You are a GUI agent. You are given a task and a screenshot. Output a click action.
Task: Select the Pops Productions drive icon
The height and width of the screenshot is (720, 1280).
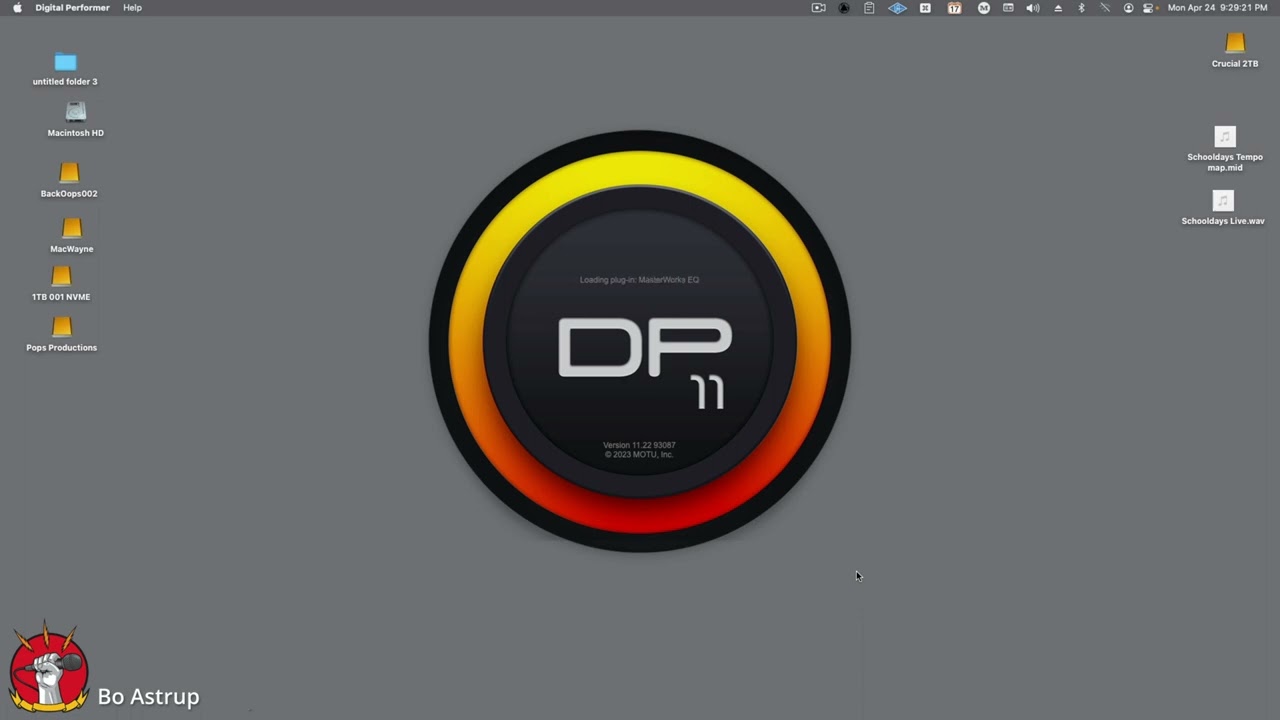(62, 327)
